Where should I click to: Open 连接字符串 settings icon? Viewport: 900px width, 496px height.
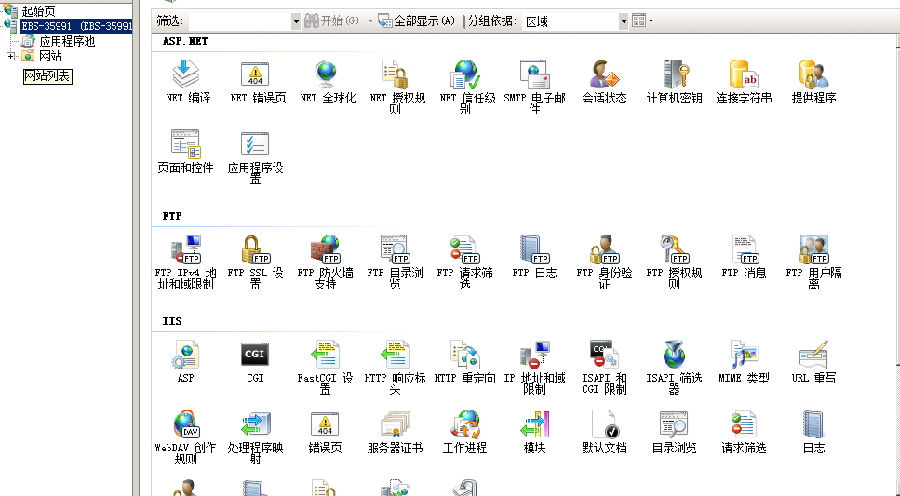point(744,76)
